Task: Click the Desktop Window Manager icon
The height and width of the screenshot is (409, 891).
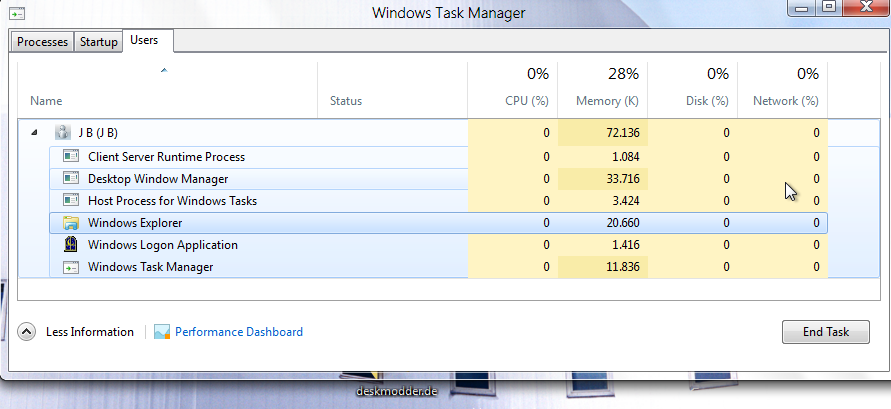Action: [x=70, y=178]
